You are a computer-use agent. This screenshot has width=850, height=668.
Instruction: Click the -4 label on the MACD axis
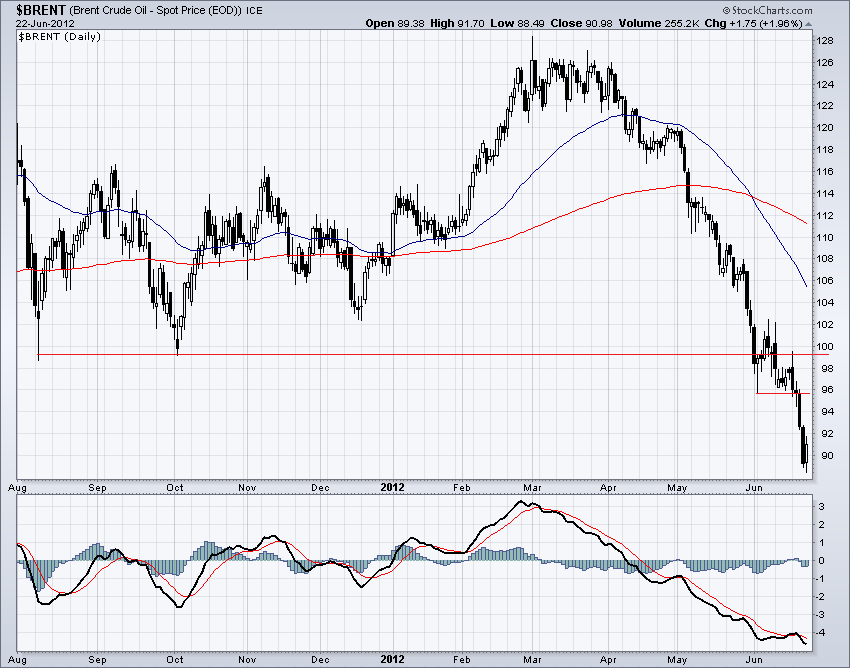(820, 633)
